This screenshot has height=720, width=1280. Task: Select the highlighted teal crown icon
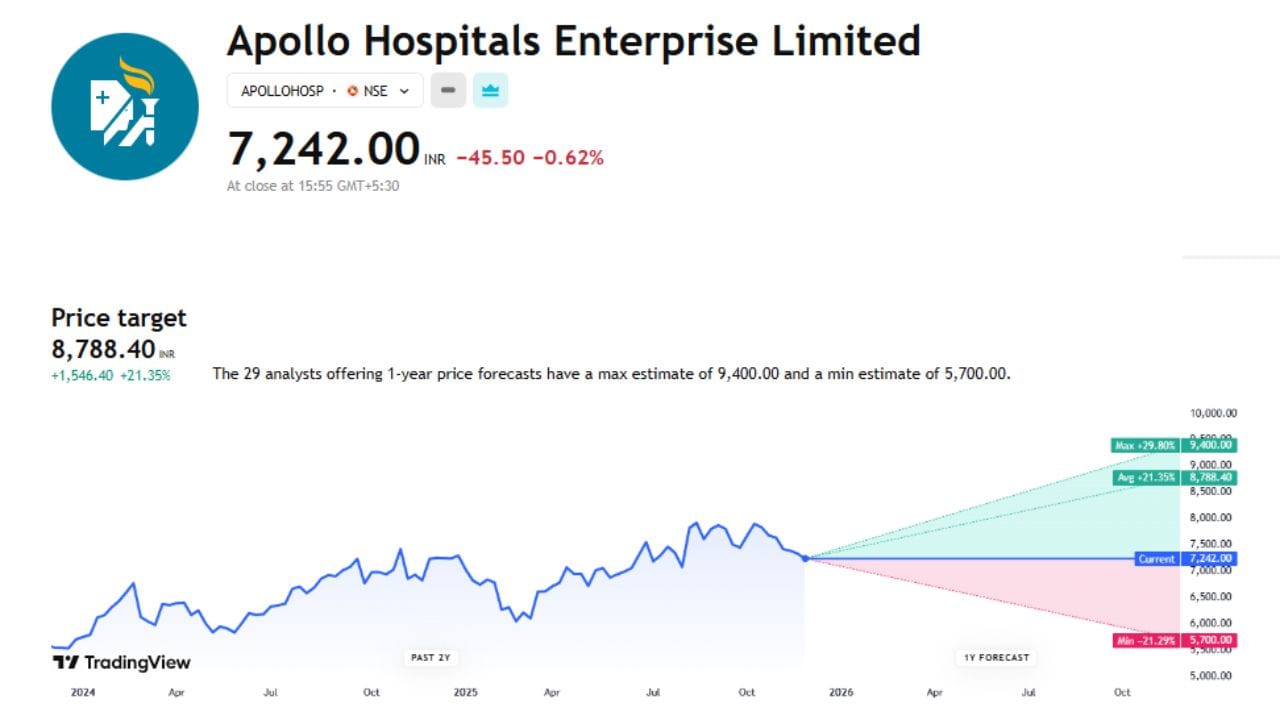click(x=489, y=90)
